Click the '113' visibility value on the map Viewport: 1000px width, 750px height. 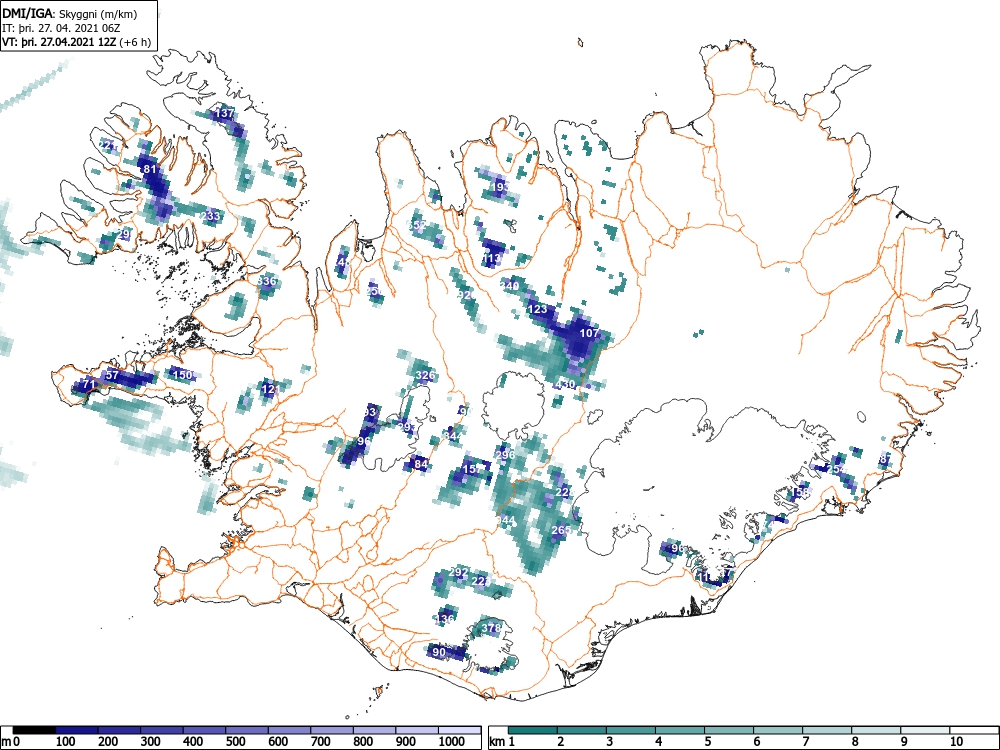point(492,258)
